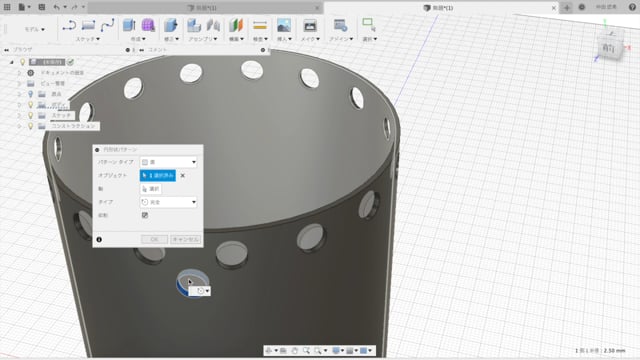This screenshot has height=360, width=640.
Task: Select the Extrude tool icon
Action: 129,25
